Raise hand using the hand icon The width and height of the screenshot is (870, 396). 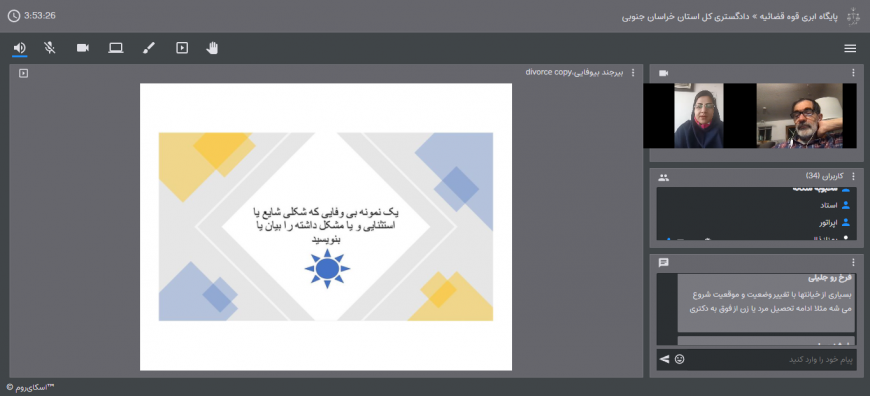pos(212,48)
